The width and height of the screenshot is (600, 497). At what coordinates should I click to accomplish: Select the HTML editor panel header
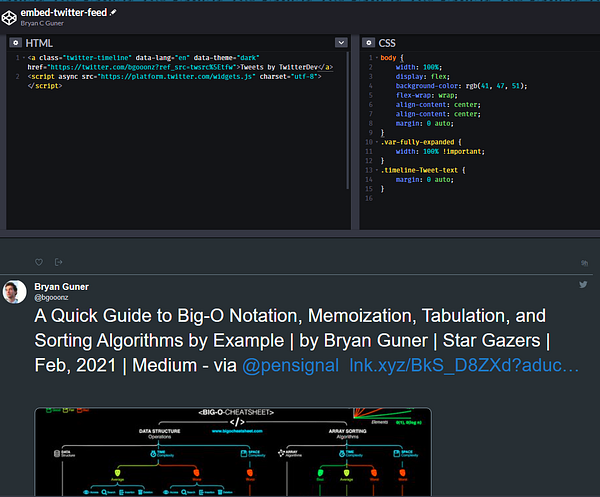(40, 43)
